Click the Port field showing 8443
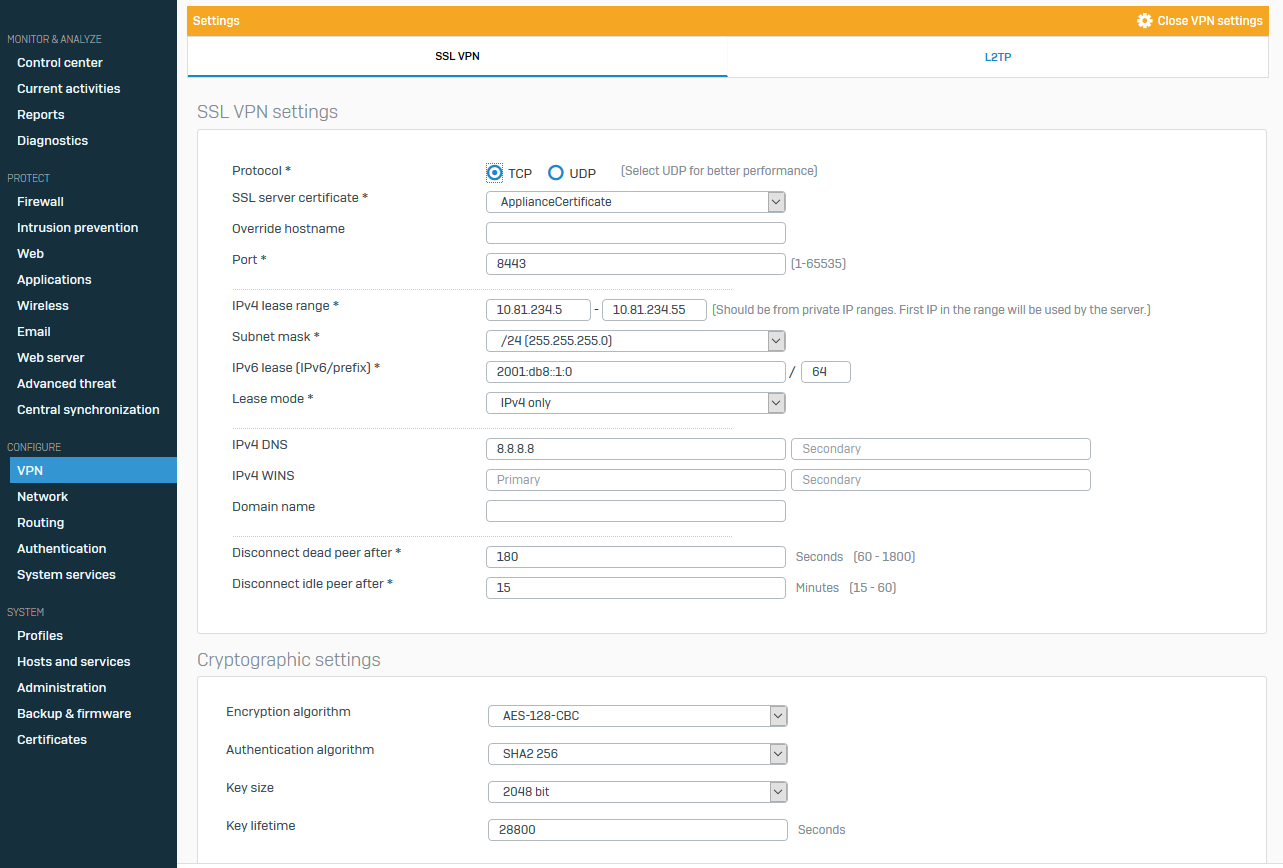This screenshot has height=868, width=1283. click(635, 264)
